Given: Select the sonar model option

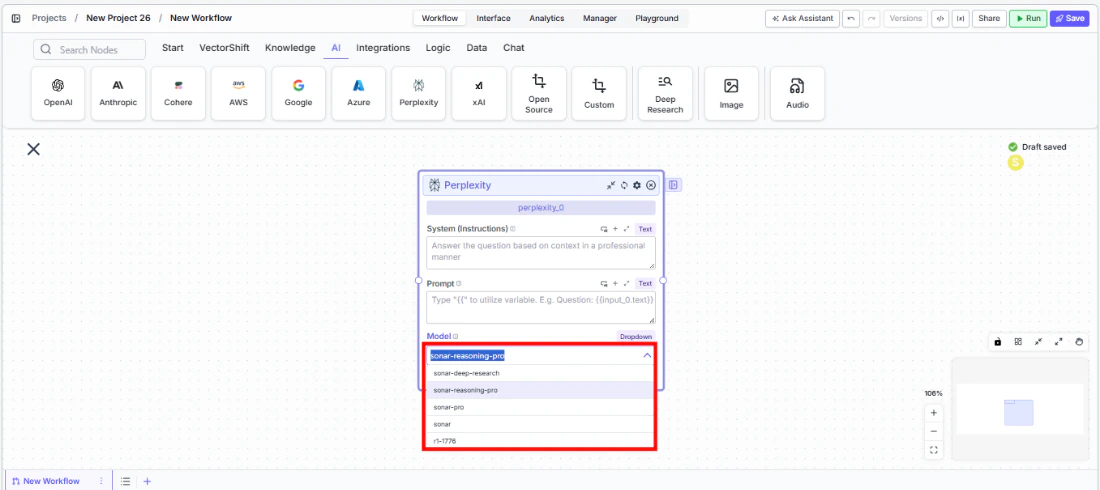Looking at the screenshot, I should point(541,424).
